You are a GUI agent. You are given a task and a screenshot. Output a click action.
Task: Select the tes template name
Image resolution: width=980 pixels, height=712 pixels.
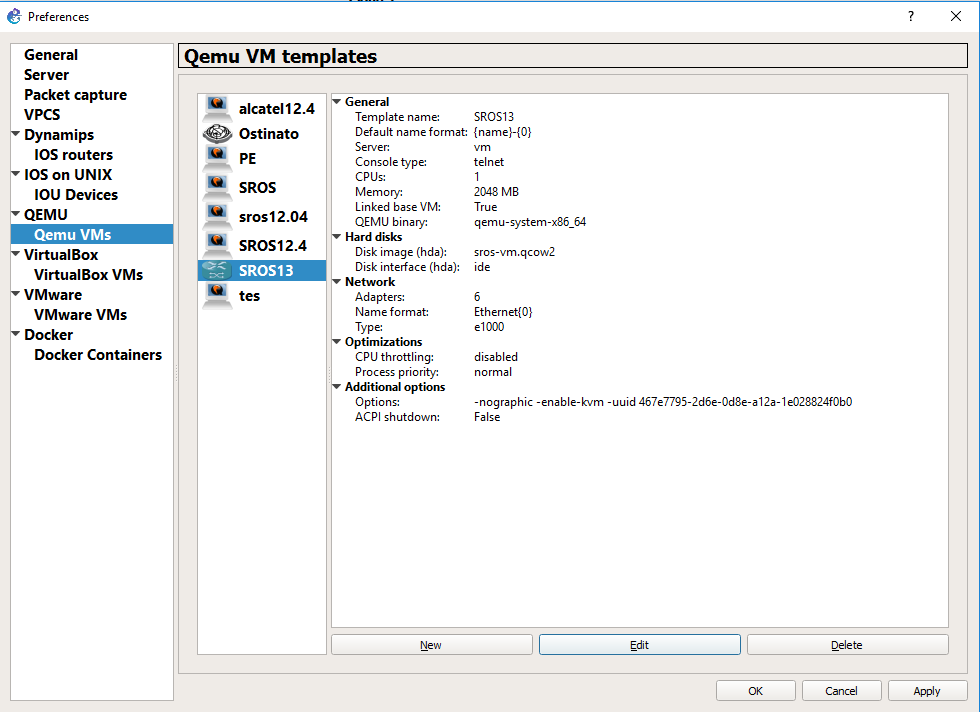point(249,296)
